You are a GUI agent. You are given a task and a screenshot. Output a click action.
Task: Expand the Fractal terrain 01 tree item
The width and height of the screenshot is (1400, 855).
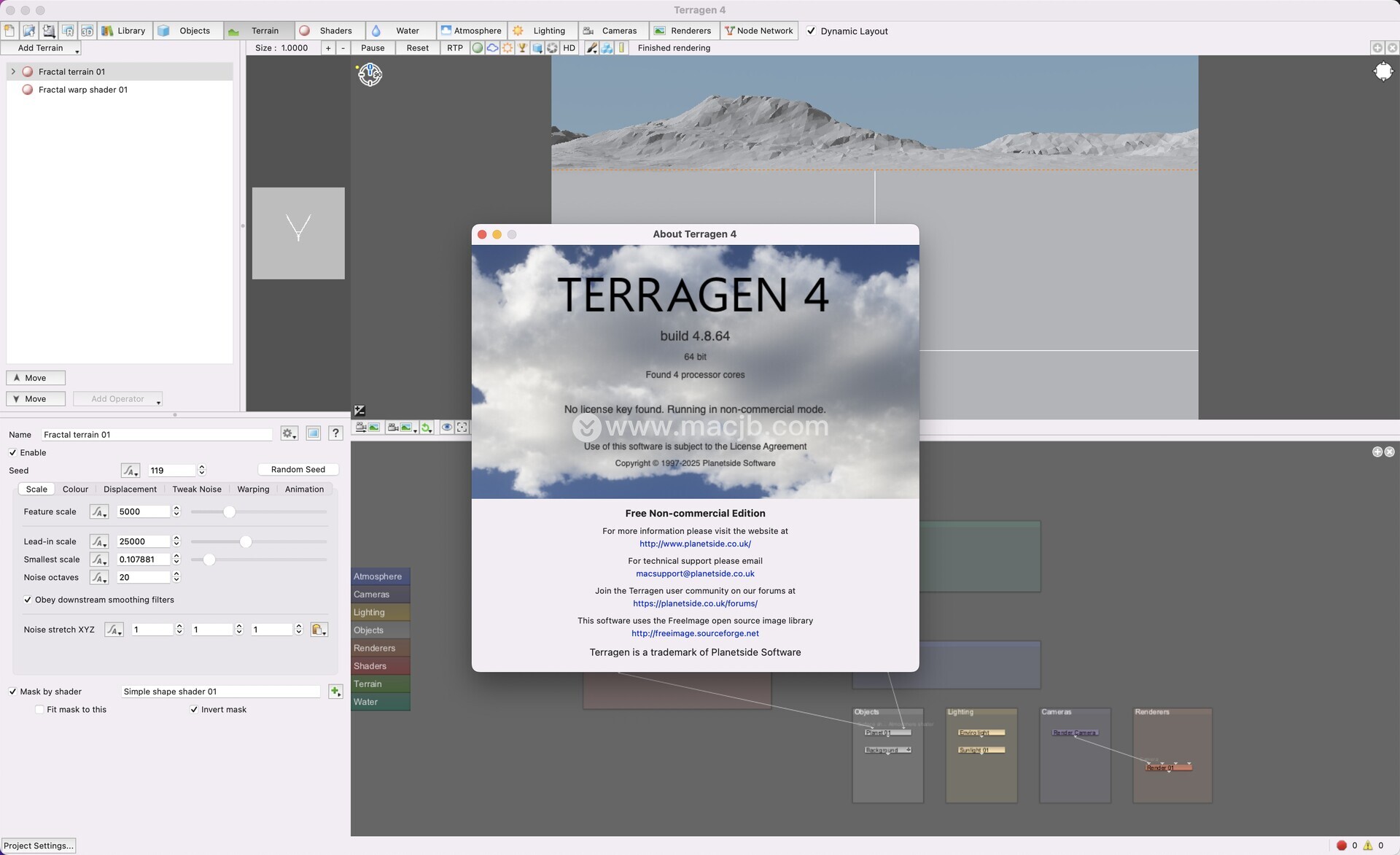click(x=13, y=71)
